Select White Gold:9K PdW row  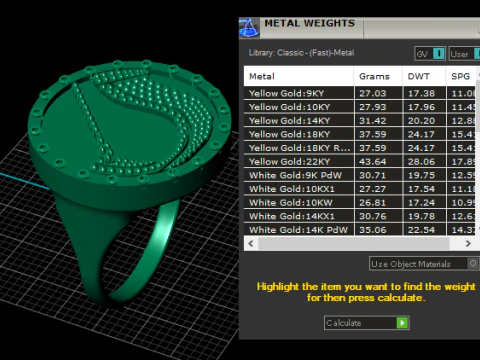pyautogui.click(x=359, y=175)
